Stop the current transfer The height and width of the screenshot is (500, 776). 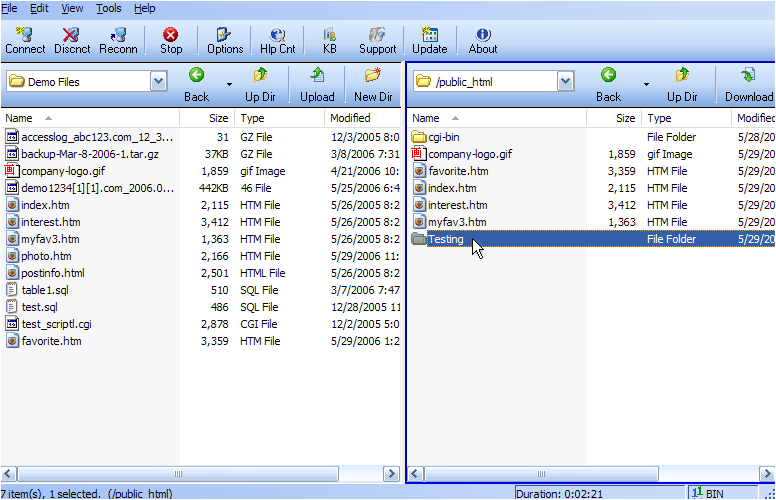[x=171, y=40]
